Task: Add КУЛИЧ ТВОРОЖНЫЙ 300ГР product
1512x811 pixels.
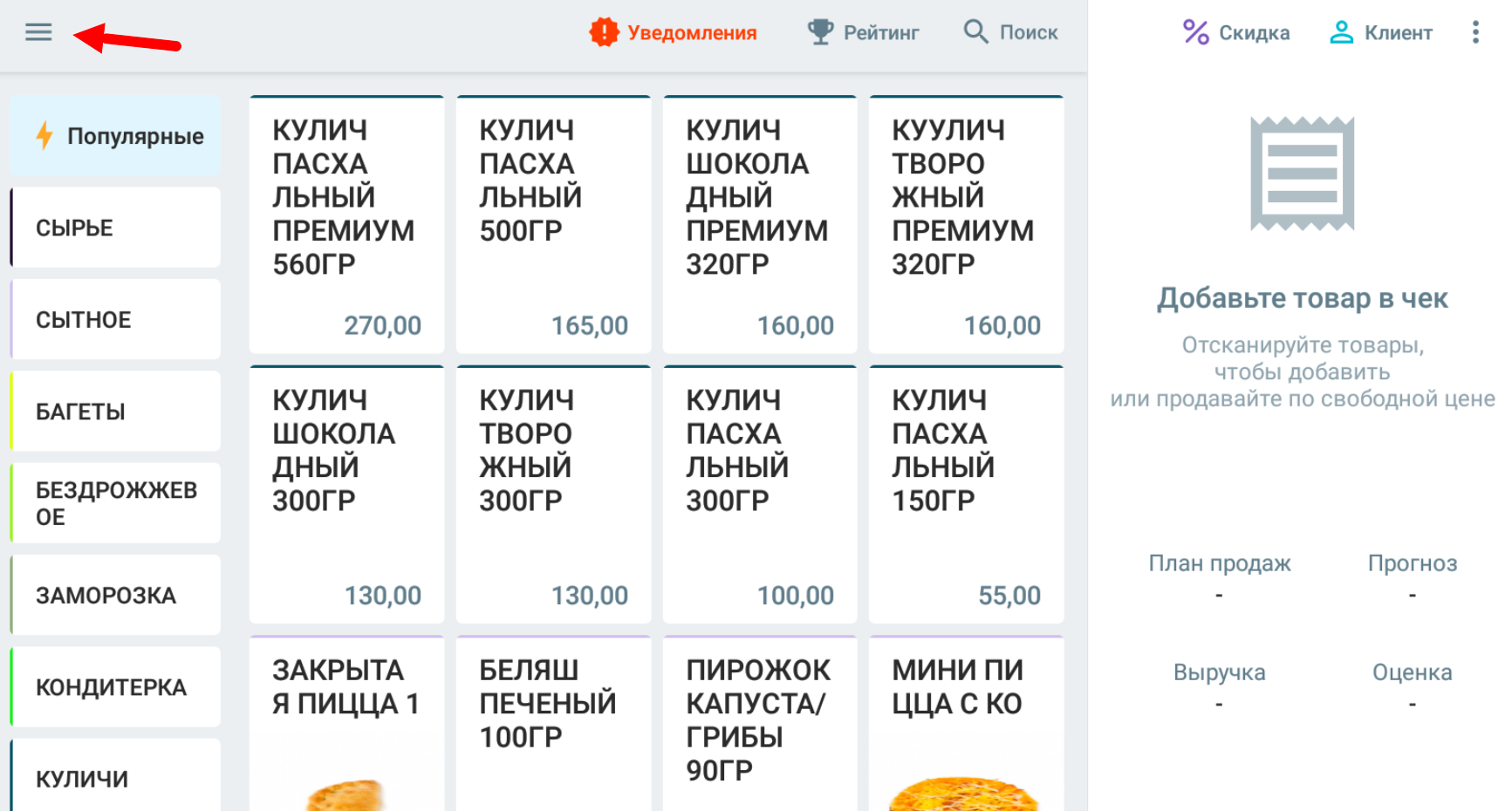Action: pos(553,494)
